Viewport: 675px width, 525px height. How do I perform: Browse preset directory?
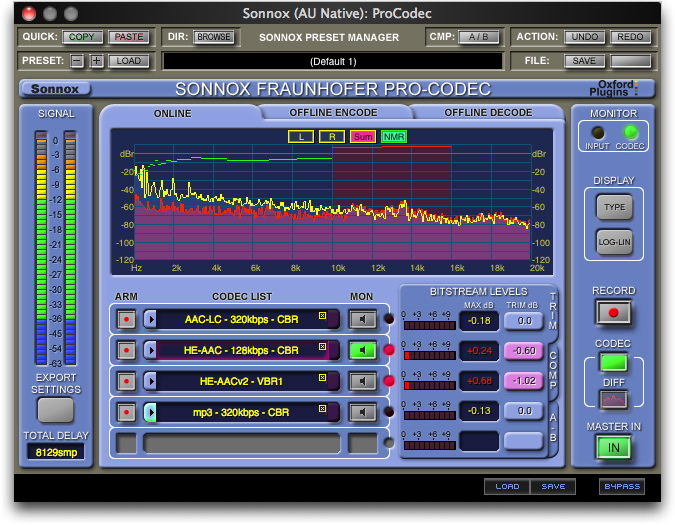tap(214, 37)
